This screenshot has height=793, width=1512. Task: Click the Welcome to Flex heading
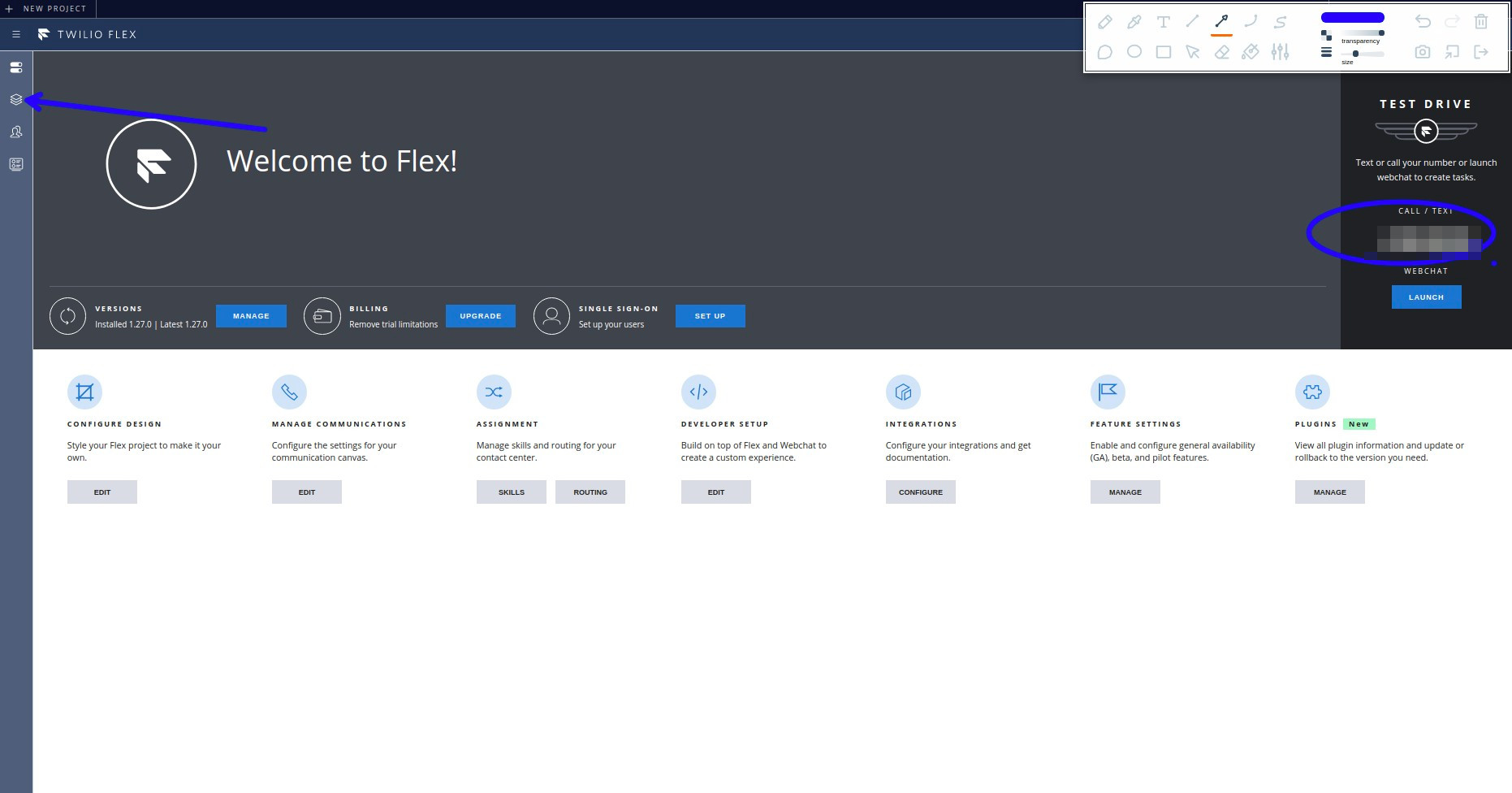[342, 161]
